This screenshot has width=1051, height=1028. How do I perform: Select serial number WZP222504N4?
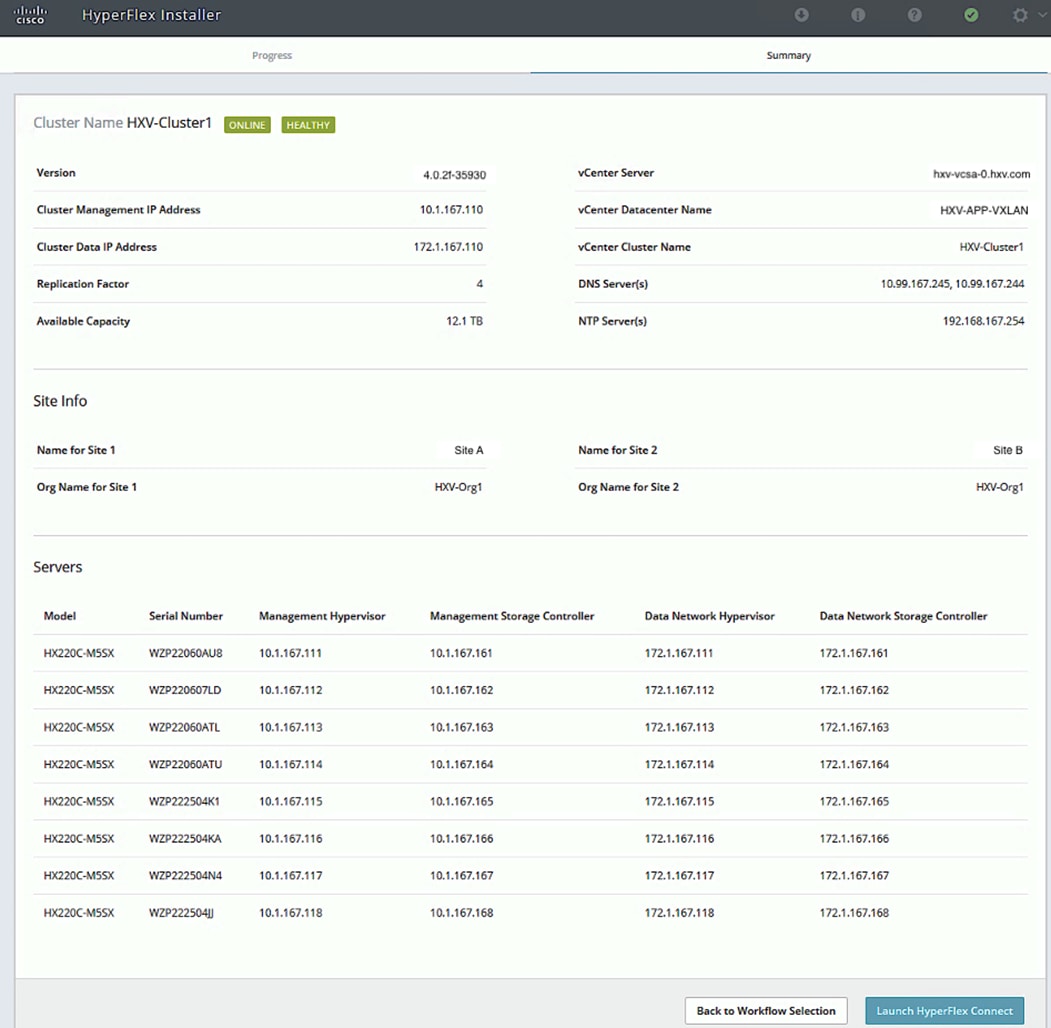click(185, 875)
